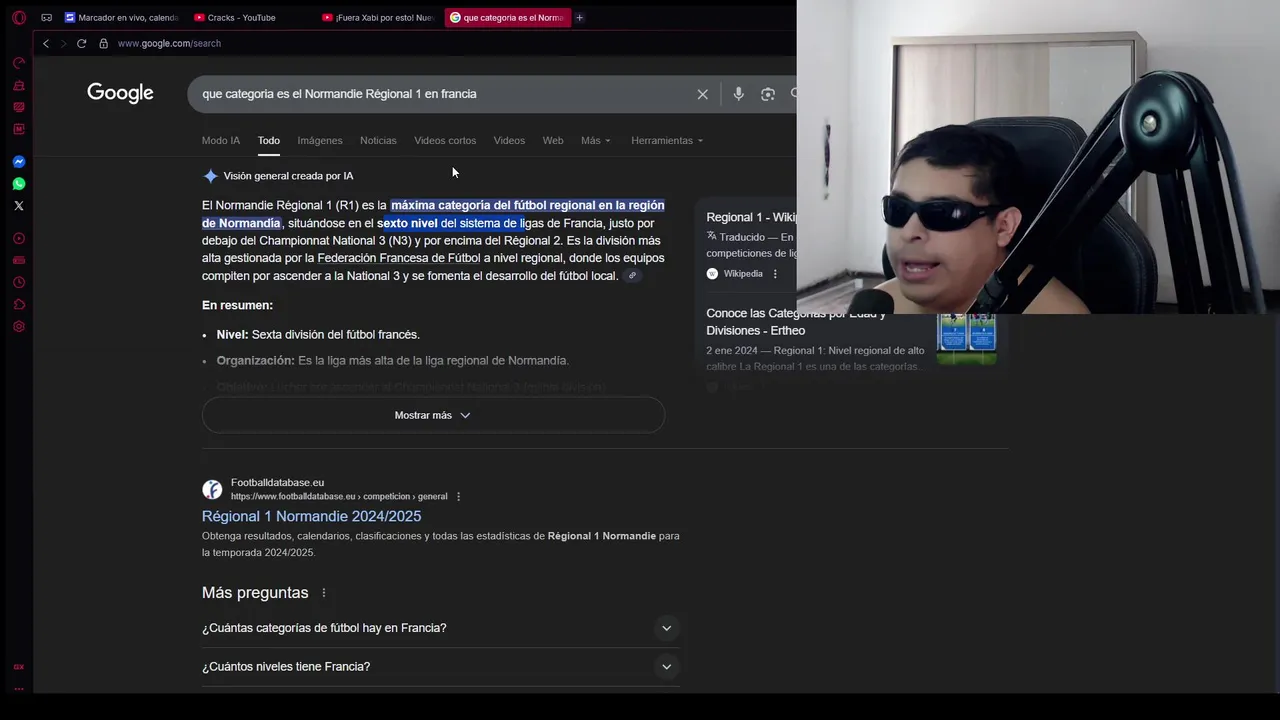The height and width of the screenshot is (720, 1280).
Task: Expand Mostrar más in AI overview
Action: [433, 415]
